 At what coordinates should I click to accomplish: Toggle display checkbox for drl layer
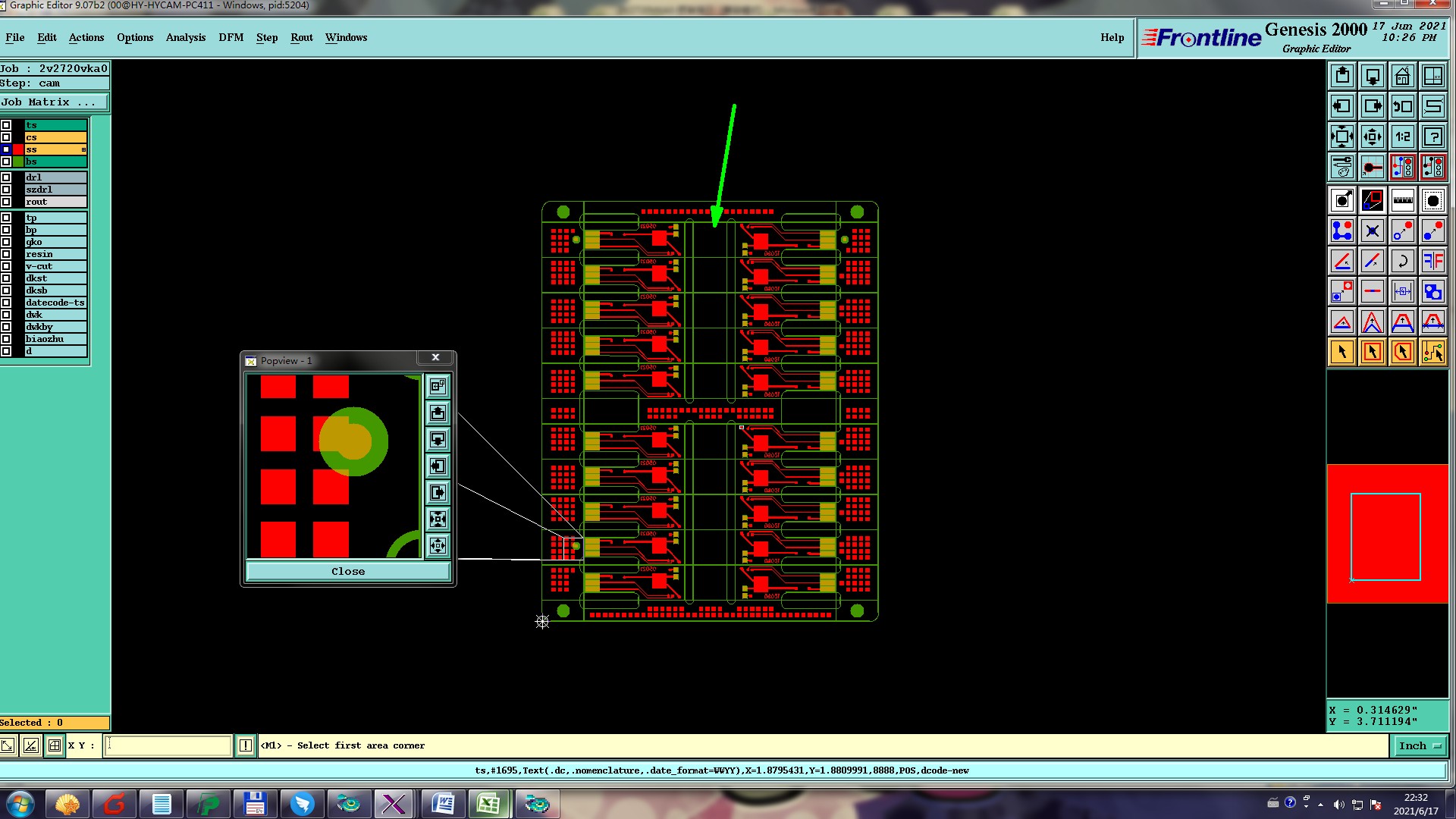(x=6, y=177)
